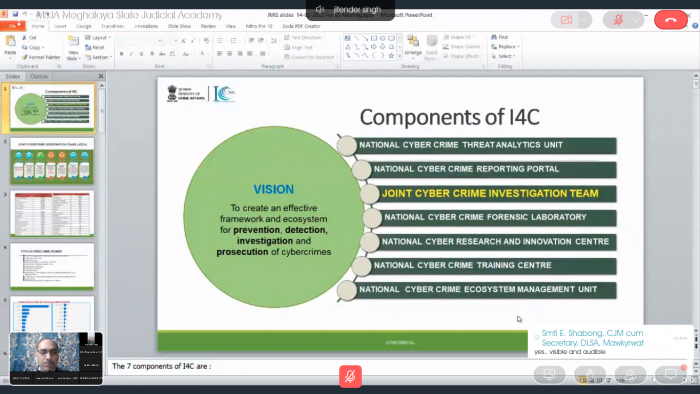Select the straight line shape in gallery
This screenshot has height=394, width=700.
[x=356, y=38]
